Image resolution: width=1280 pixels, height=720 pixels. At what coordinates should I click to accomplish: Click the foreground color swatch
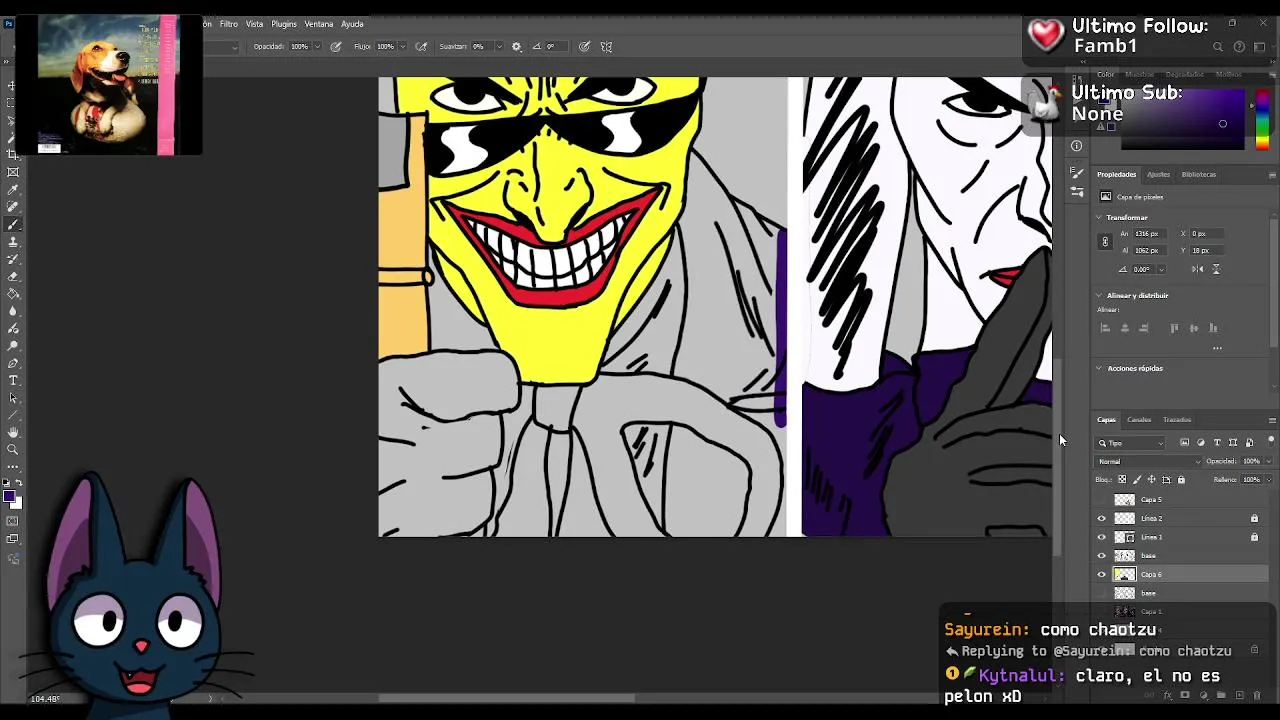(x=9, y=497)
